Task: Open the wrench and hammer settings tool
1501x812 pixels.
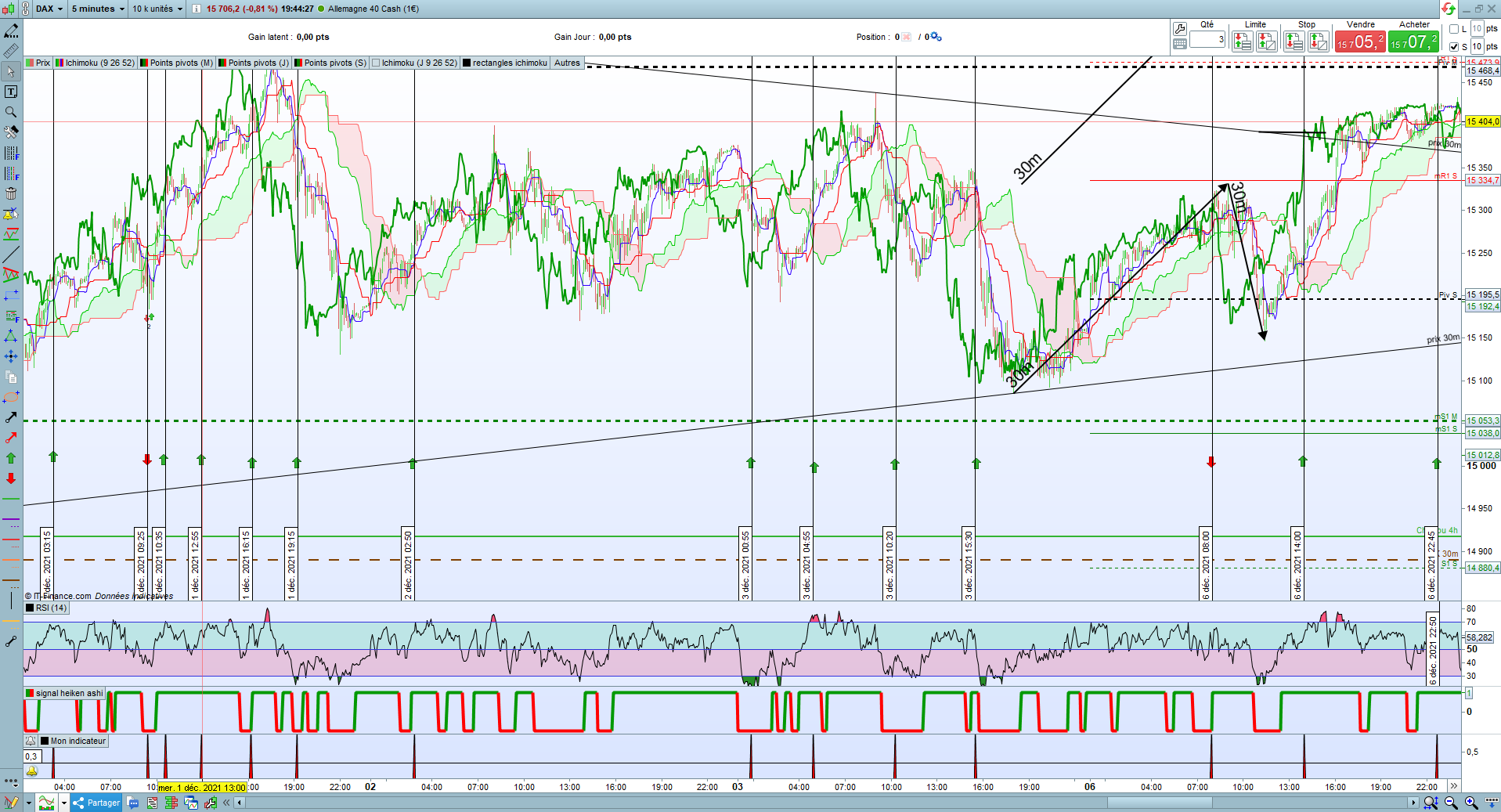Action: (x=11, y=132)
